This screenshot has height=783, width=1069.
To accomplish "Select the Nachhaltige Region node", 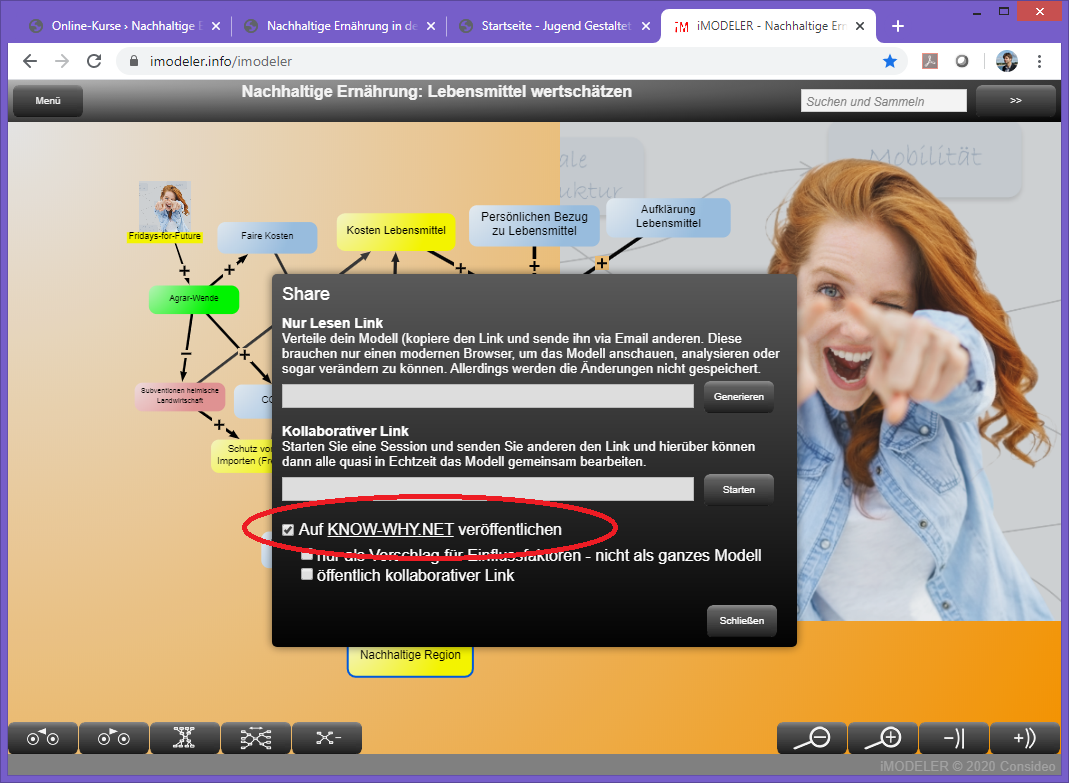I will [x=410, y=661].
